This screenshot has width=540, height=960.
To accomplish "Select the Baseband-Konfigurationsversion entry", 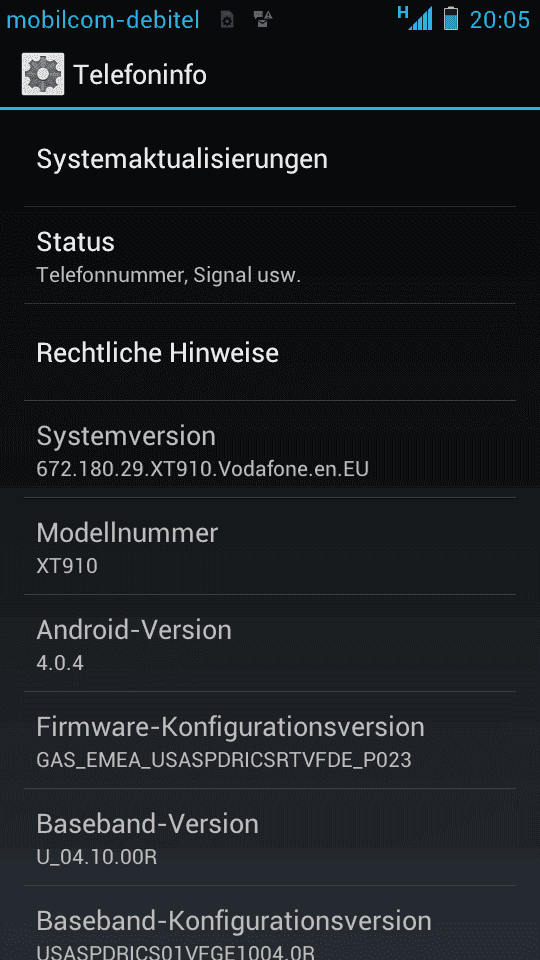I will click(270, 923).
